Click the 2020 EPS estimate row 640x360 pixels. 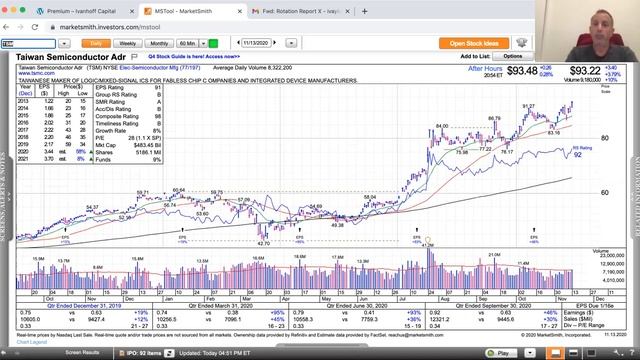pos(55,152)
